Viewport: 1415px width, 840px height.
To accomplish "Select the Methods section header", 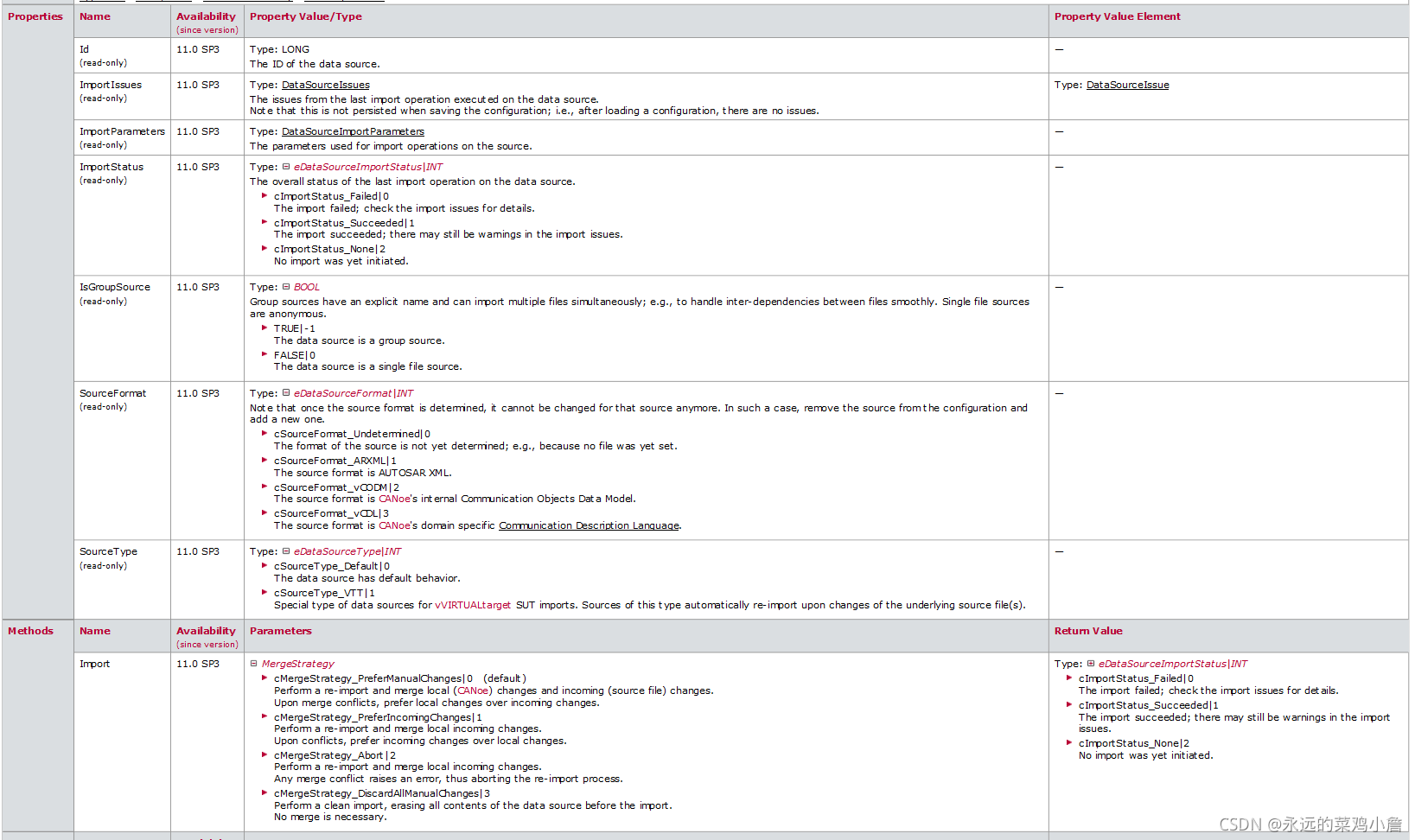I will pyautogui.click(x=30, y=631).
